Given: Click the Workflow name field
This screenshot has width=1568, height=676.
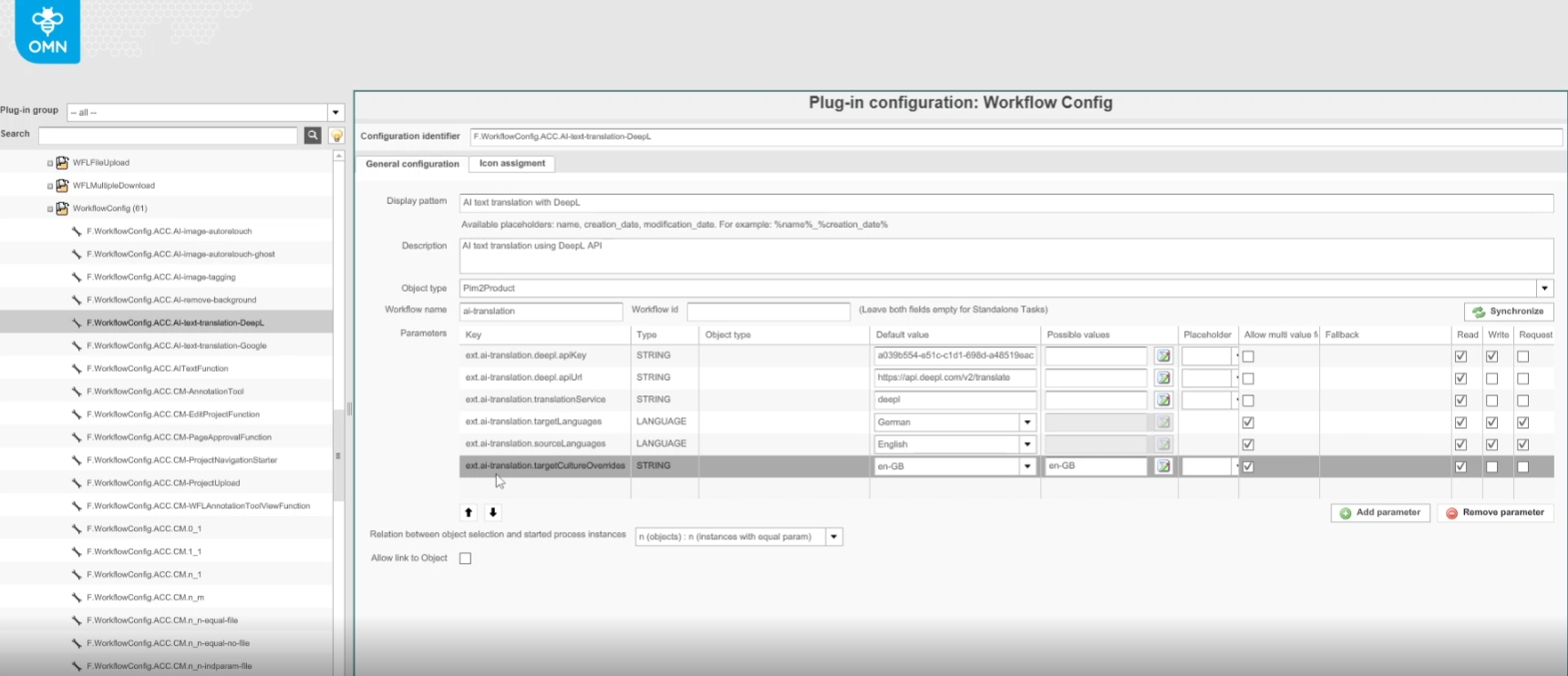Looking at the screenshot, I should point(541,312).
